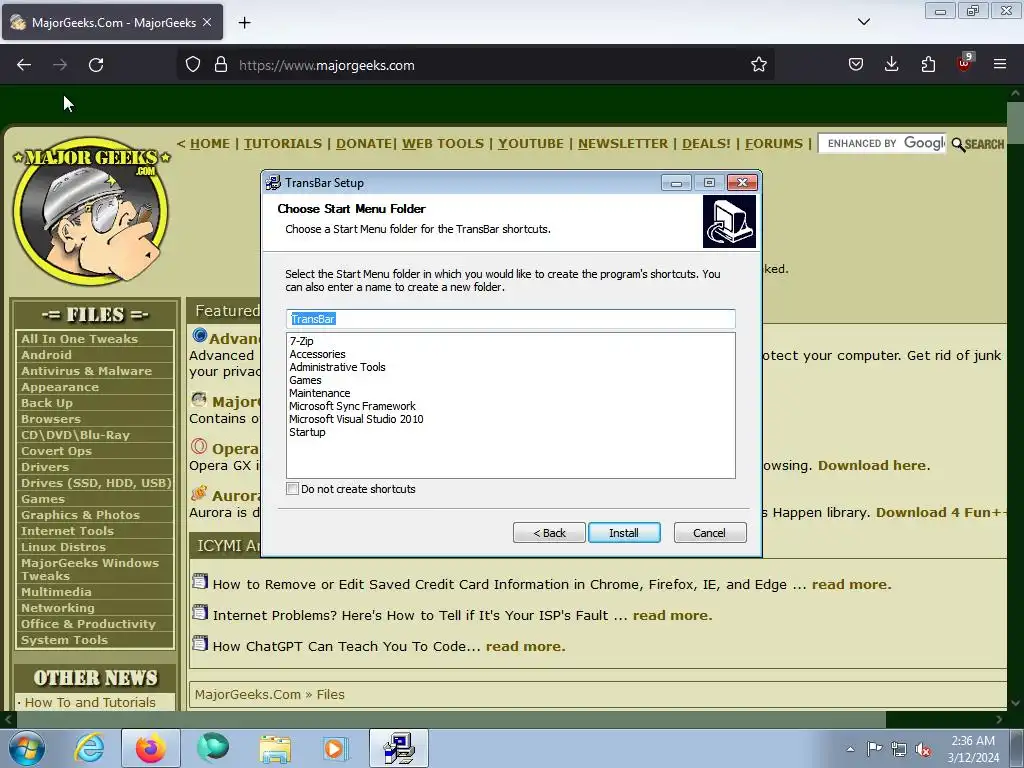Select the TransBar installer taskbar icon

pyautogui.click(x=399, y=748)
